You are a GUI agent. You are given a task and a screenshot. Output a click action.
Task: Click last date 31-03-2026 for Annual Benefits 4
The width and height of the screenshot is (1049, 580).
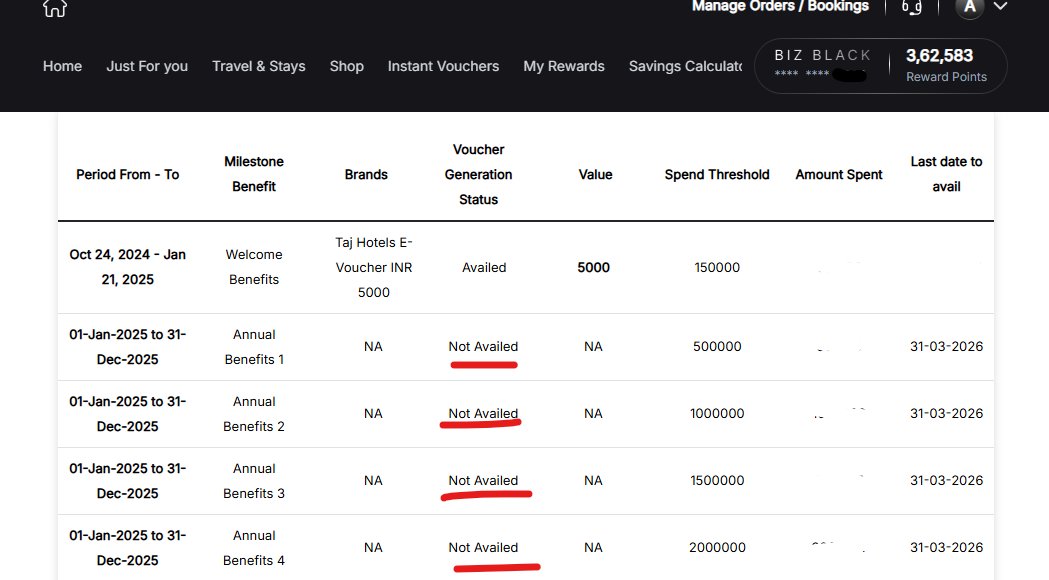click(x=947, y=547)
